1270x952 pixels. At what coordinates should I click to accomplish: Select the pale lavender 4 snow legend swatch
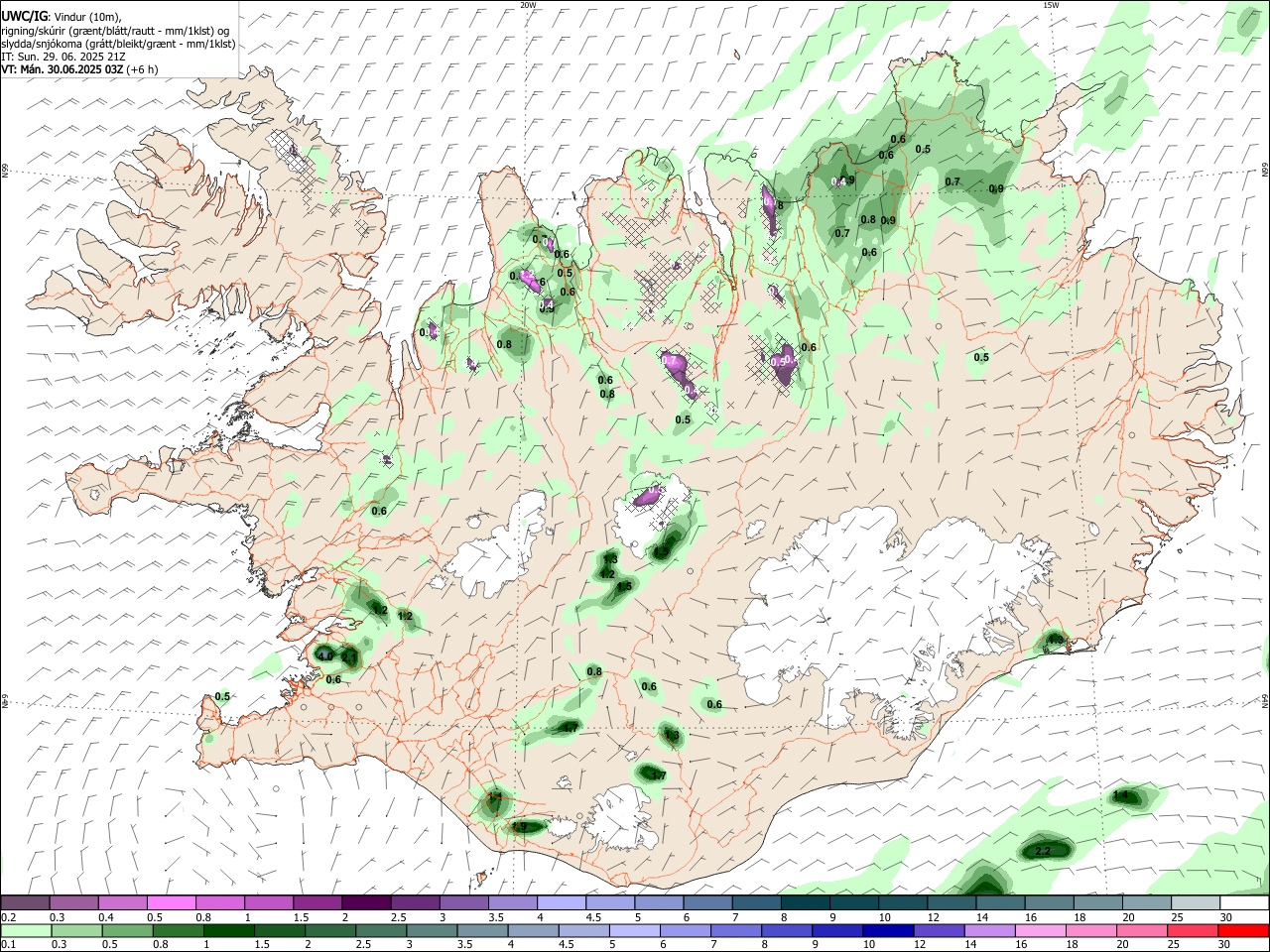560,903
